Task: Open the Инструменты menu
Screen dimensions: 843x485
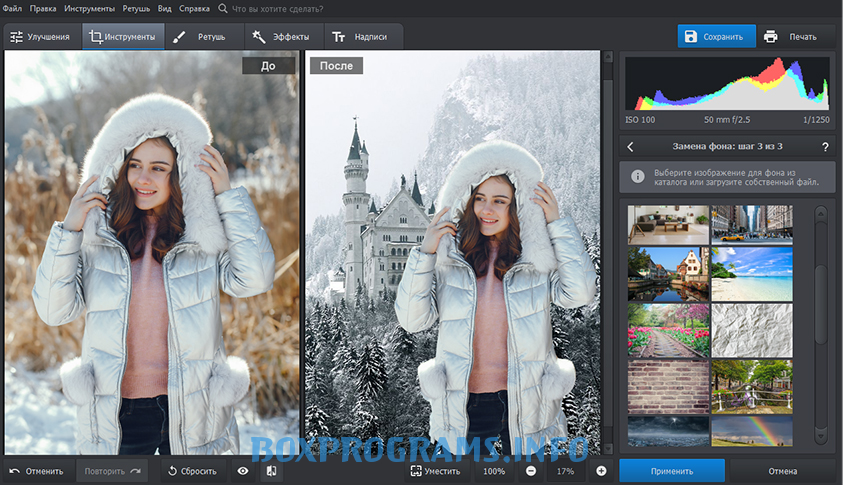Action: (89, 9)
